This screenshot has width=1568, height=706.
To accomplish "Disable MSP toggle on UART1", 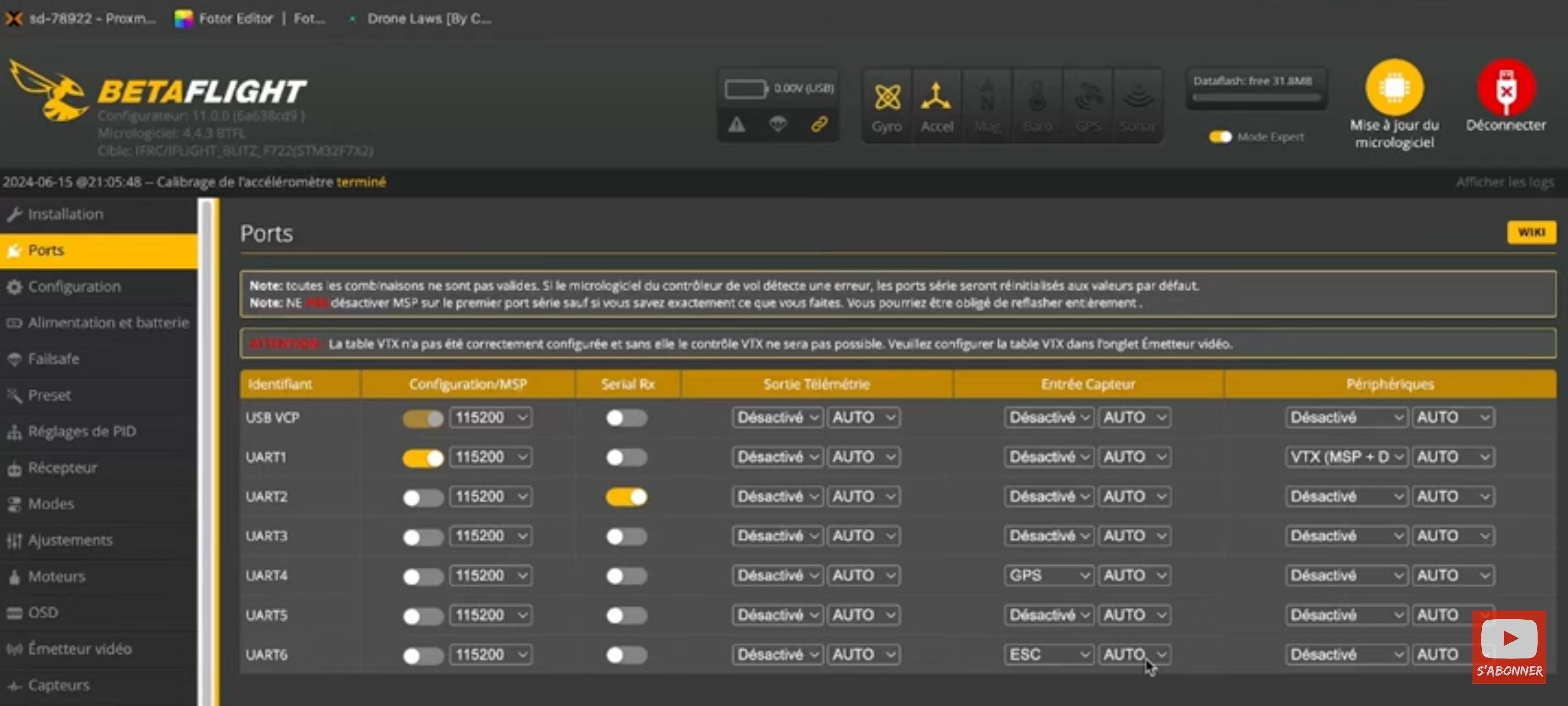I will coord(423,458).
